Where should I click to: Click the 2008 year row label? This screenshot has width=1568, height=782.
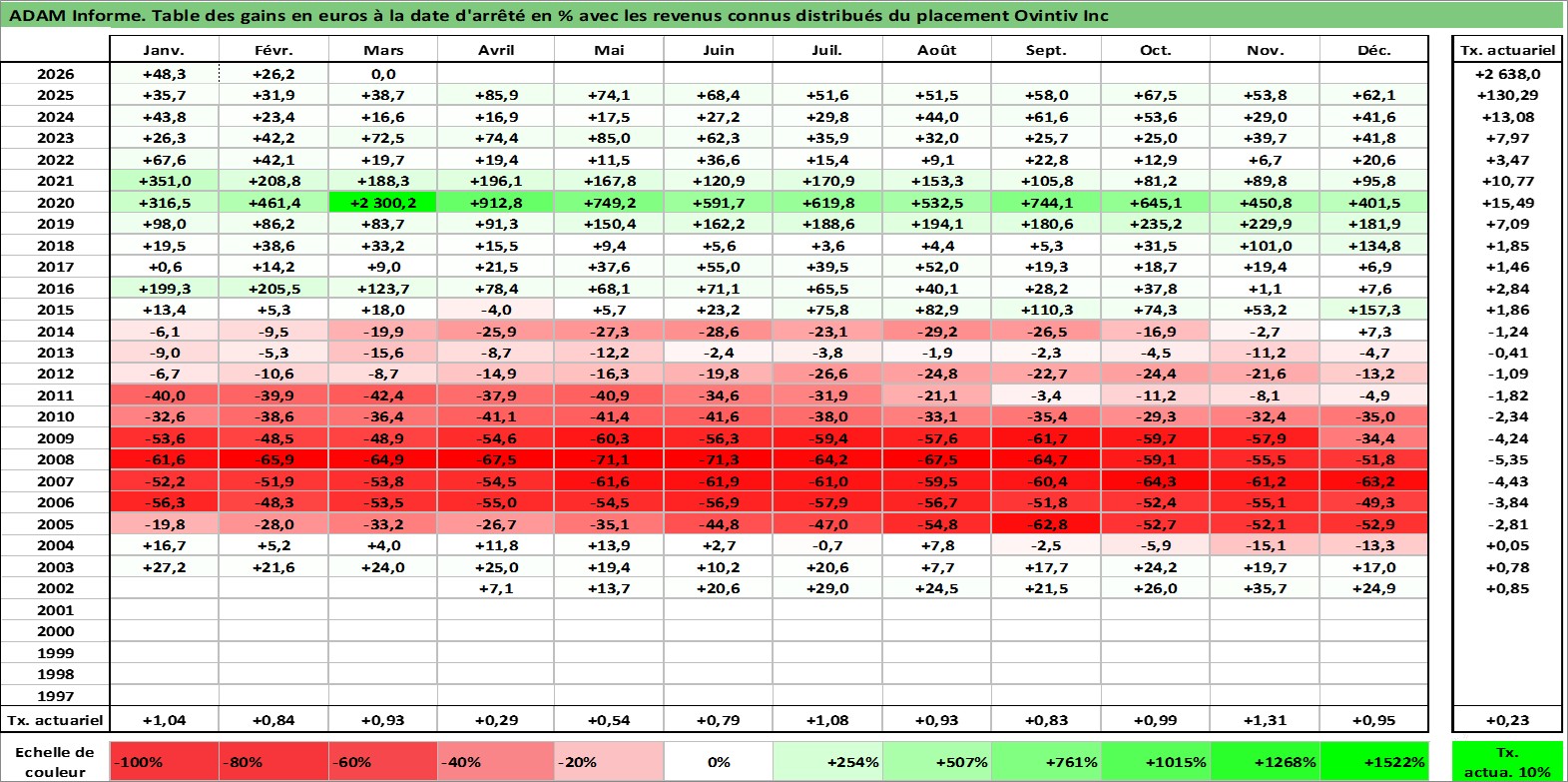[55, 459]
